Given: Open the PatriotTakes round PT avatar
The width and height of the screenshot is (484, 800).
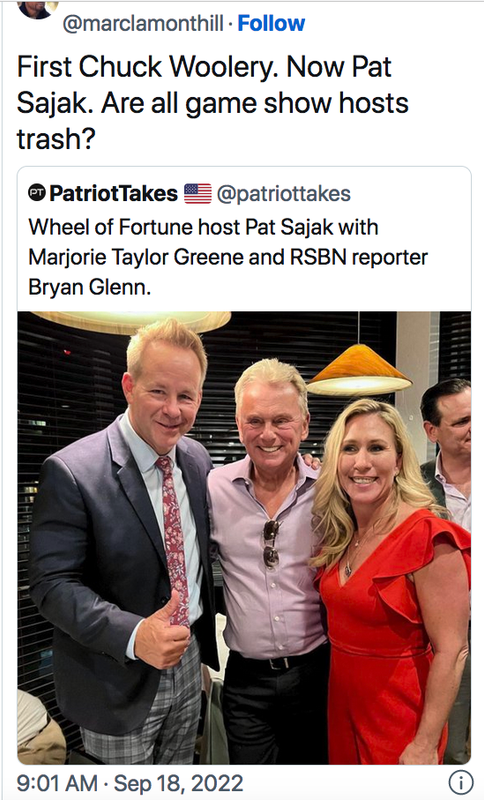Looking at the screenshot, I should [37, 193].
